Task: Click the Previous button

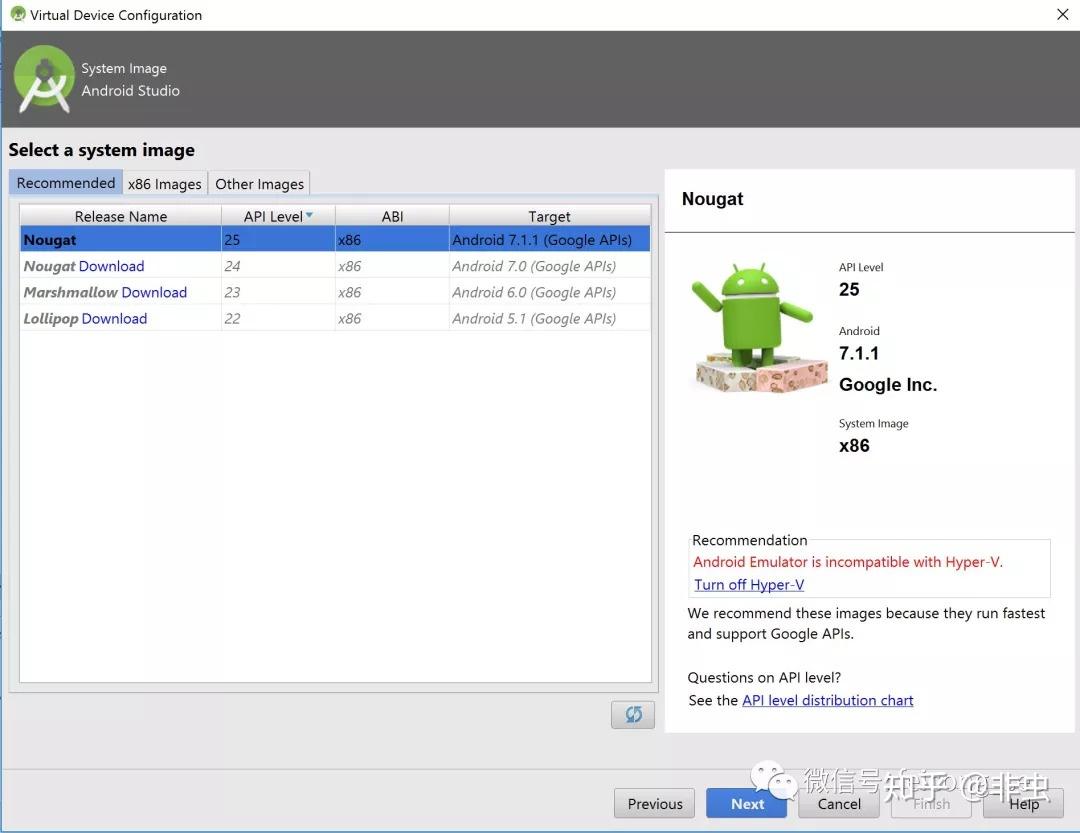Action: pyautogui.click(x=654, y=803)
